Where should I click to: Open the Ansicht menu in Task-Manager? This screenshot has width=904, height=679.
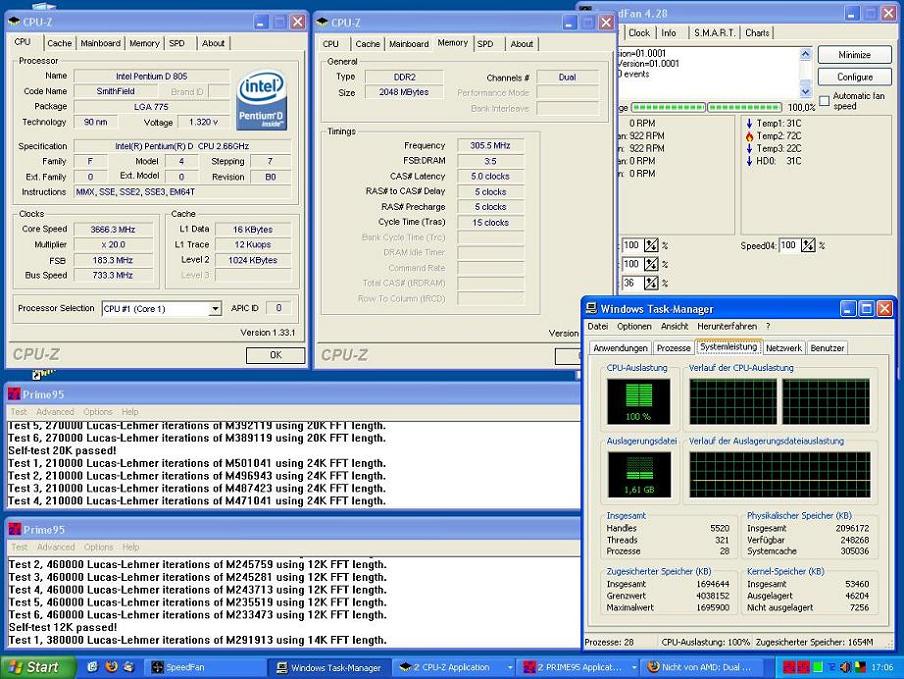pos(675,326)
